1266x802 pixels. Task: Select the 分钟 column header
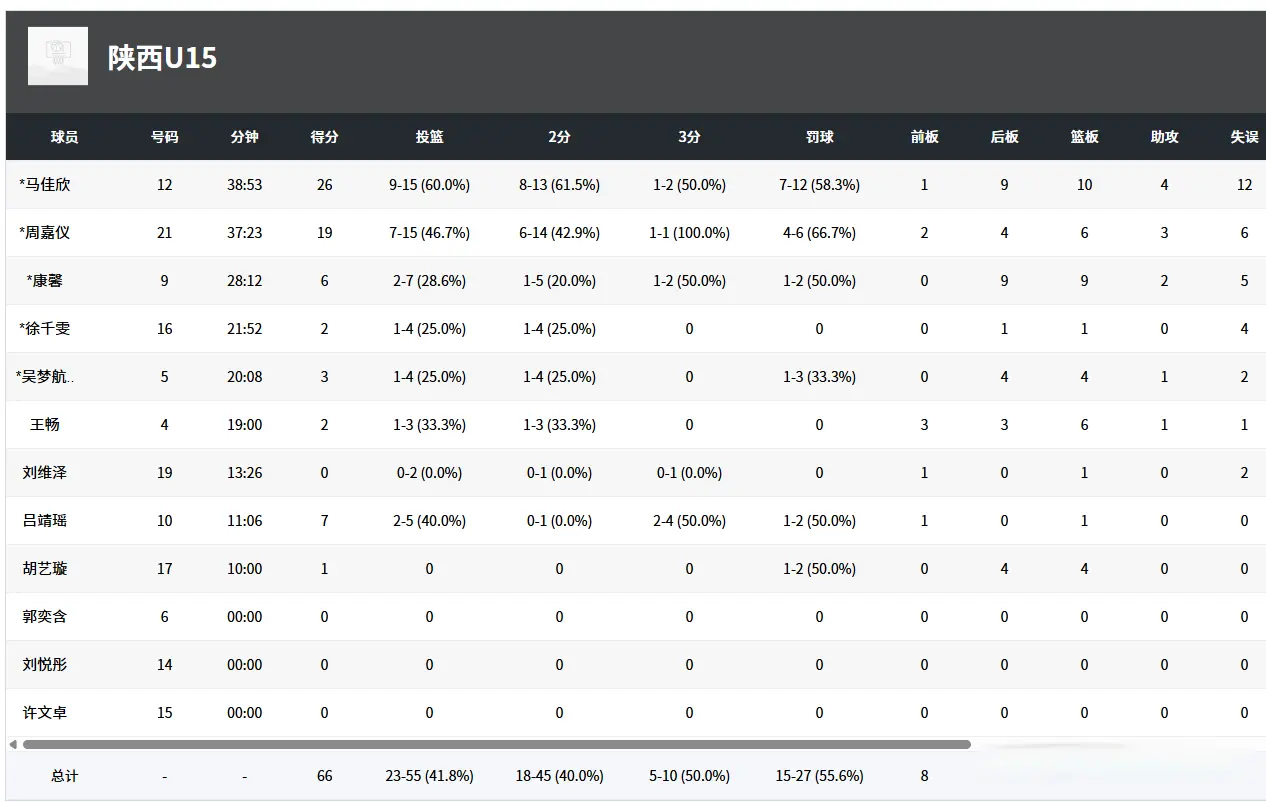point(244,137)
